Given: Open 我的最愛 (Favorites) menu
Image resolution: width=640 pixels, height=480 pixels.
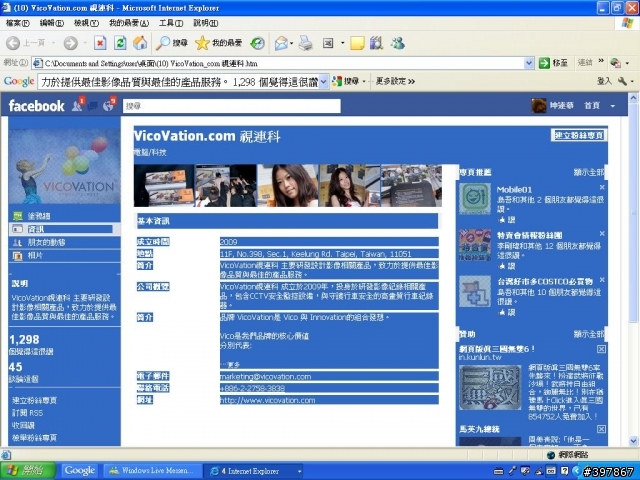Looking at the screenshot, I should tap(129, 23).
